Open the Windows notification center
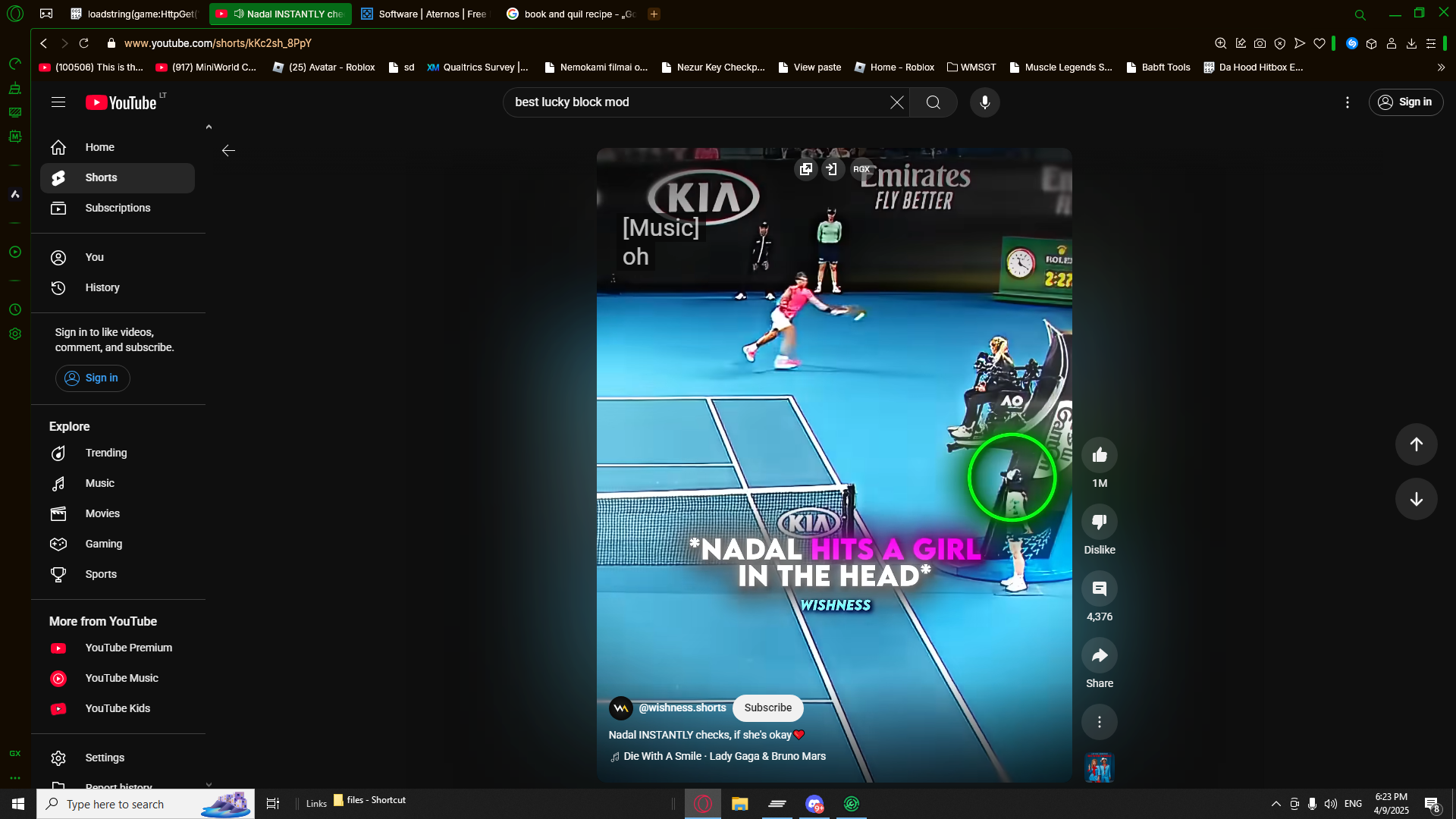 point(1432,804)
